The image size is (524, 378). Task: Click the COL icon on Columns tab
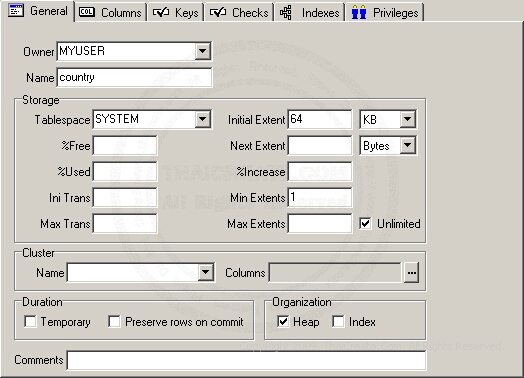click(x=87, y=12)
